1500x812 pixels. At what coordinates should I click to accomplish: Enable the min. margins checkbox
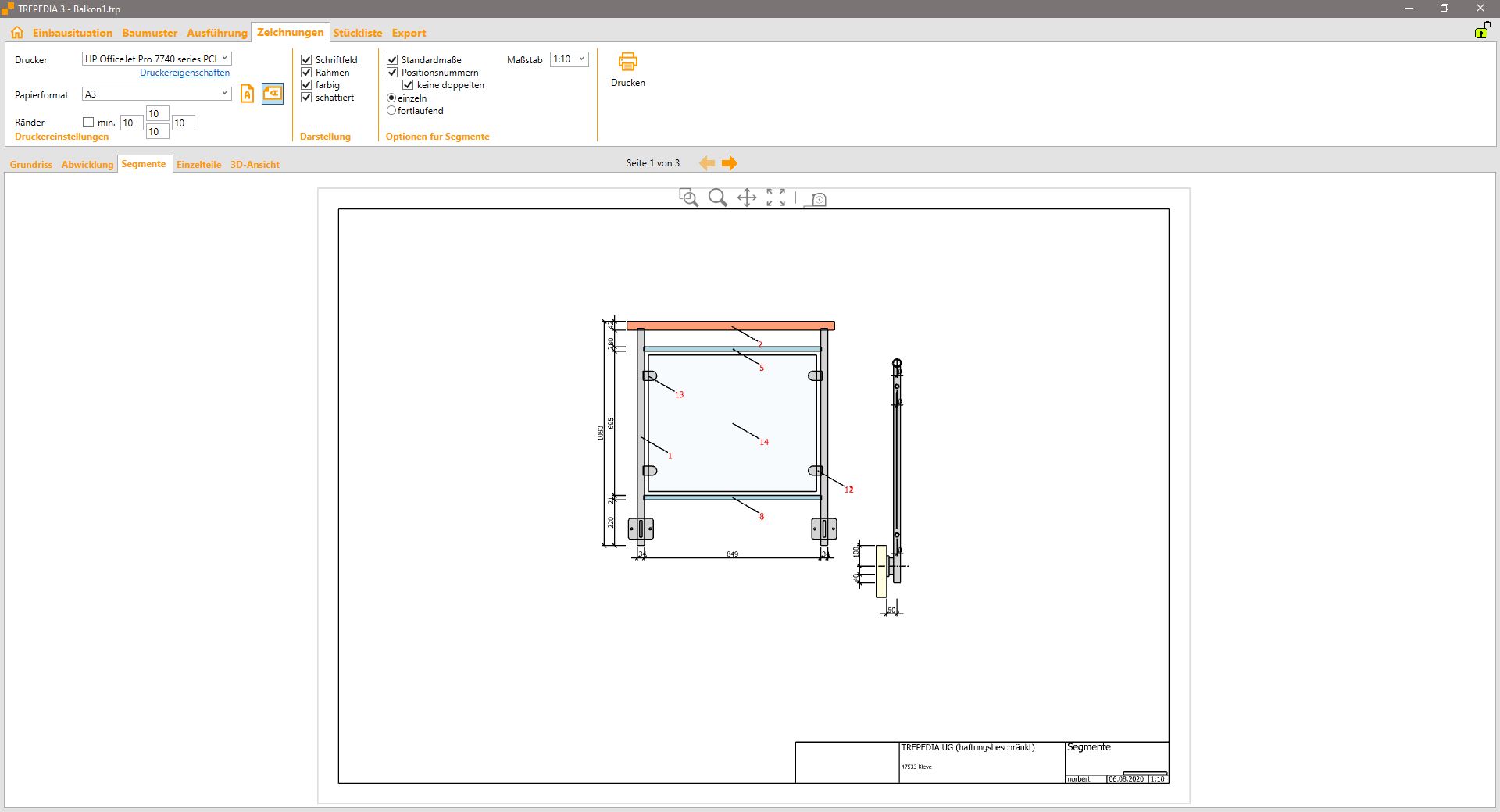pyautogui.click(x=88, y=123)
